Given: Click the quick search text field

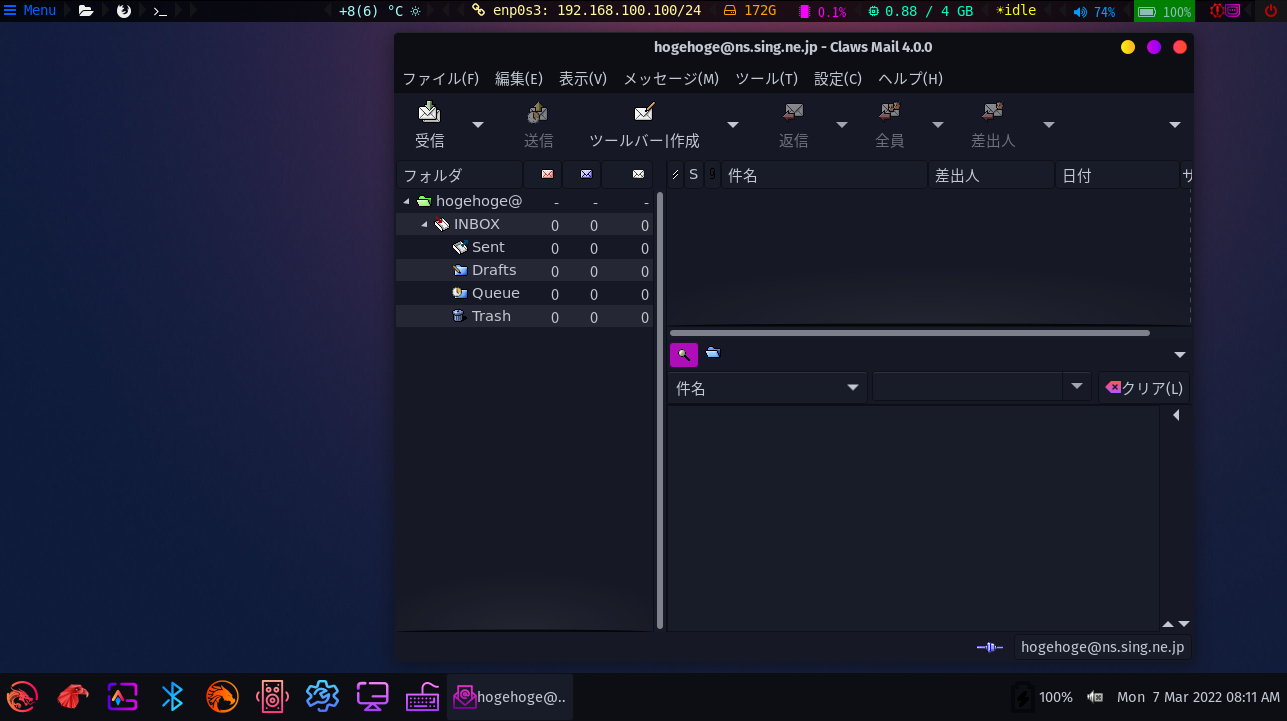Looking at the screenshot, I should click(967, 387).
